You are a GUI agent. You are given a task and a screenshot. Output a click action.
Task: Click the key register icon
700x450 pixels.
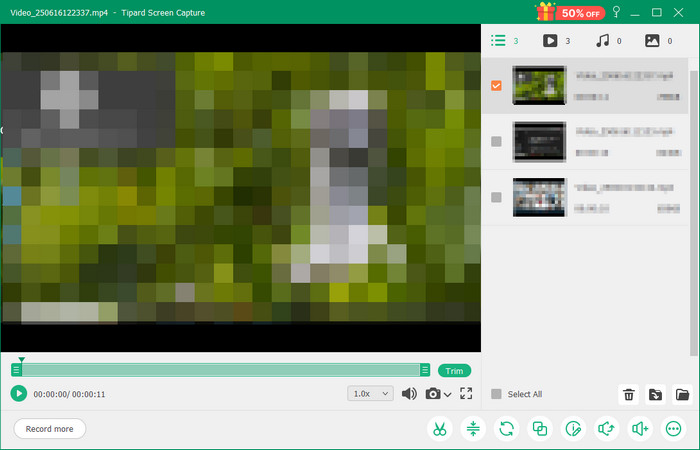[617, 12]
